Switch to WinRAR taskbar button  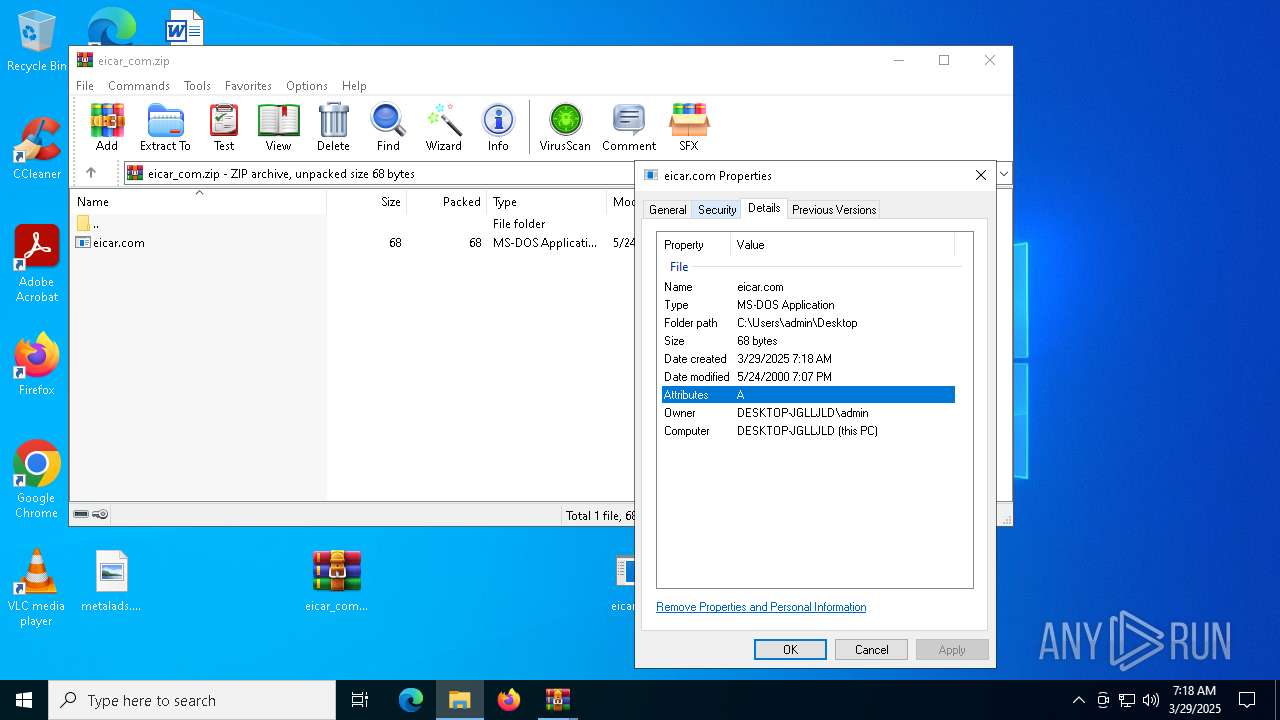point(558,700)
